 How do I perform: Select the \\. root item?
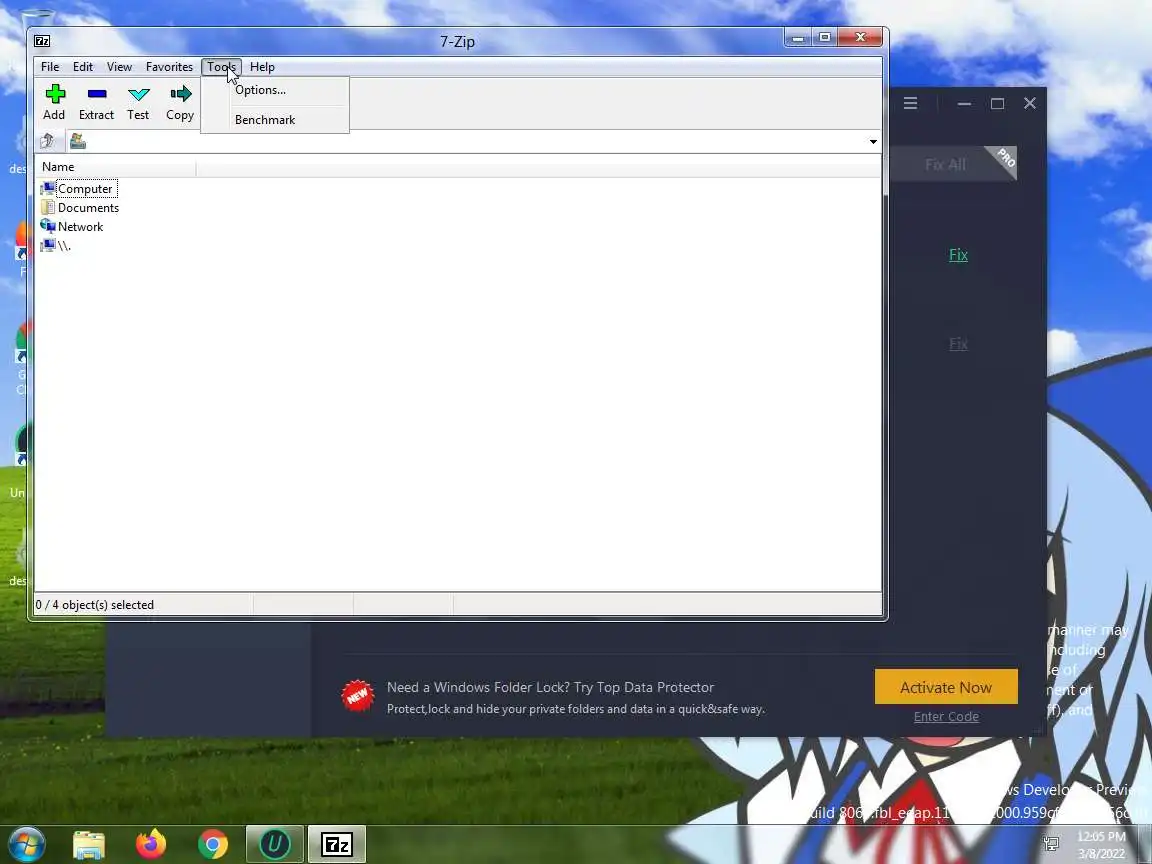[x=56, y=246]
